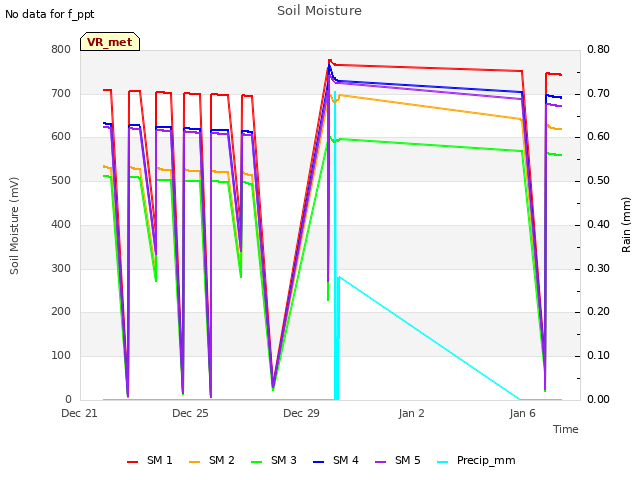This screenshot has height=480, width=640.
Task: Click the VR_met annotation box
Action: pos(110,42)
